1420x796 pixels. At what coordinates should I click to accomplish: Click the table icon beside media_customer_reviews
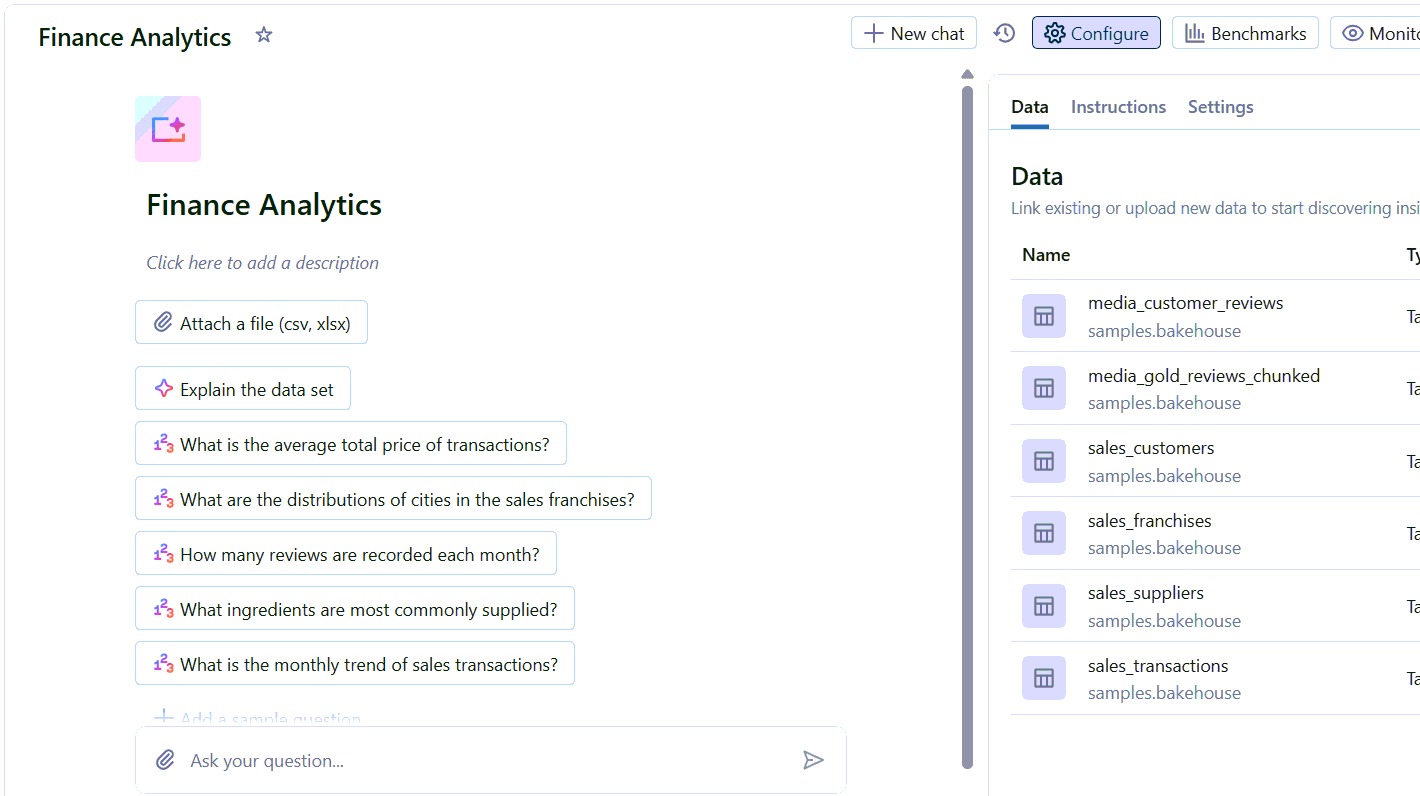(1043, 315)
